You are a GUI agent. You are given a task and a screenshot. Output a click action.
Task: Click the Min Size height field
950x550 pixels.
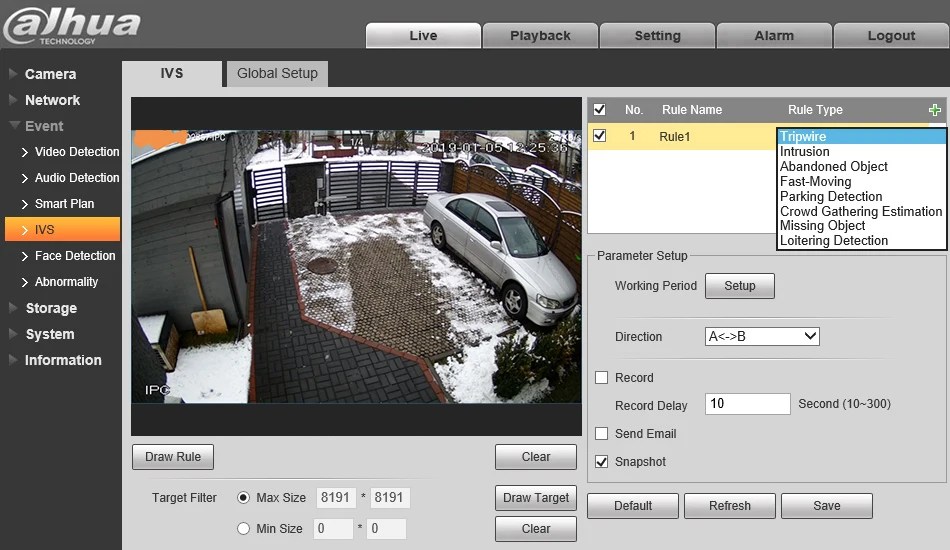point(387,528)
